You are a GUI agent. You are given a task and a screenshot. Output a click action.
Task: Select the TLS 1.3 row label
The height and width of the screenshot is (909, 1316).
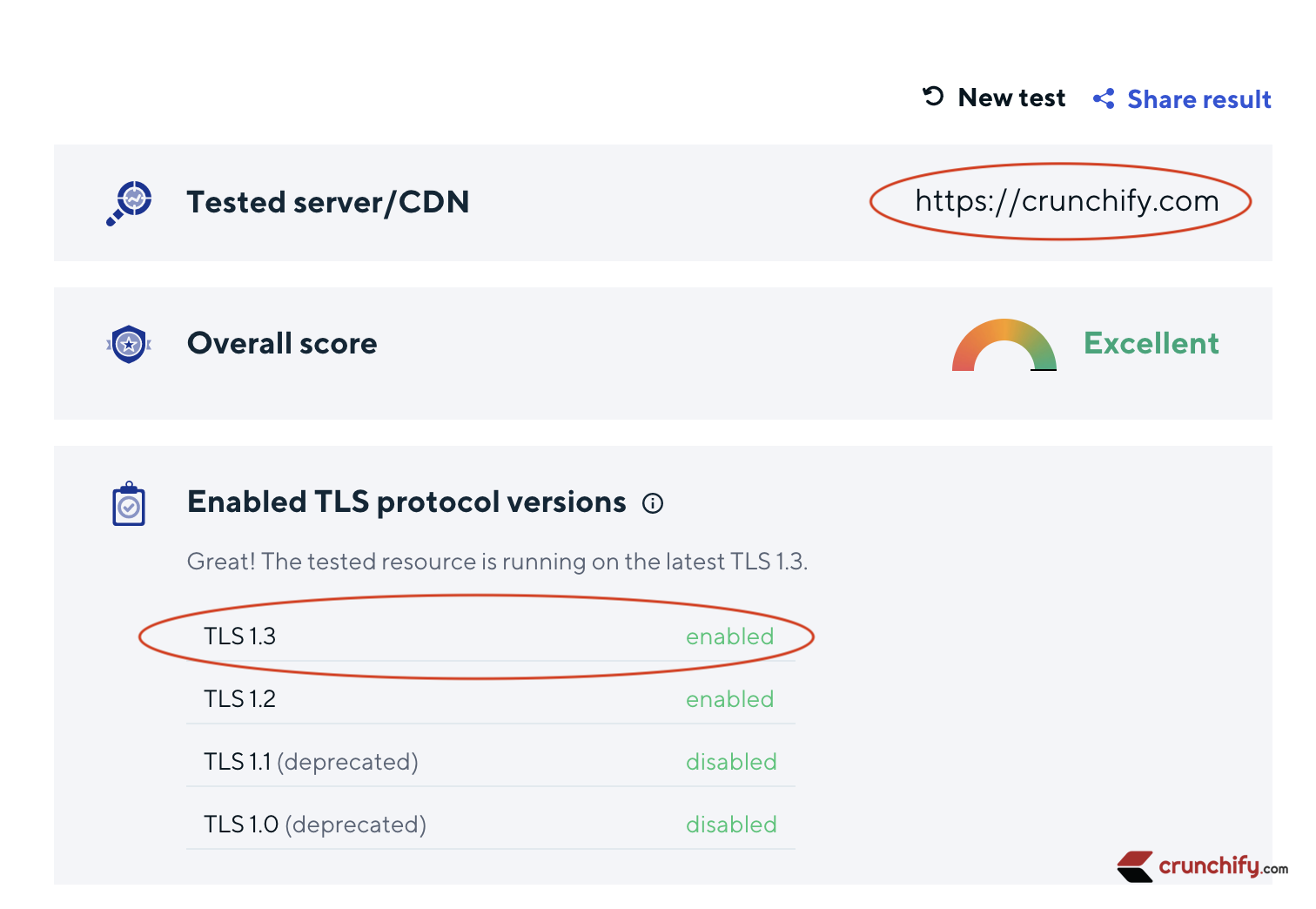point(240,636)
